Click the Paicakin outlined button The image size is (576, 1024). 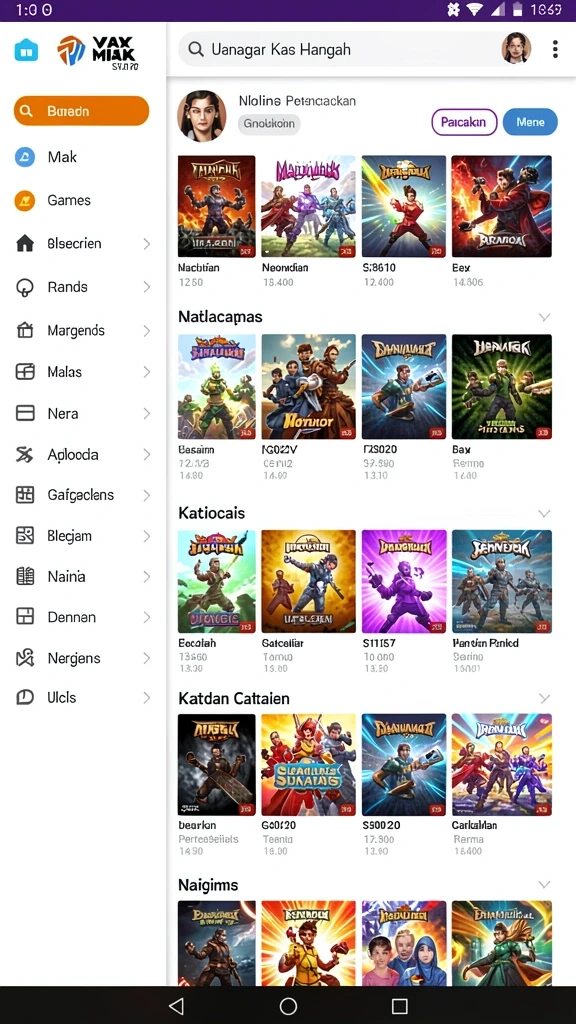coord(464,122)
